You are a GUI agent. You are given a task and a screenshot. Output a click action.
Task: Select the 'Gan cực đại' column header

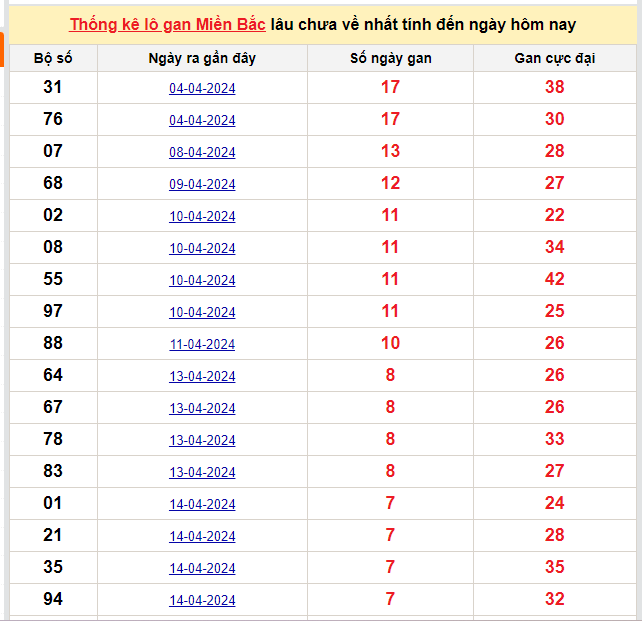pyautogui.click(x=554, y=58)
